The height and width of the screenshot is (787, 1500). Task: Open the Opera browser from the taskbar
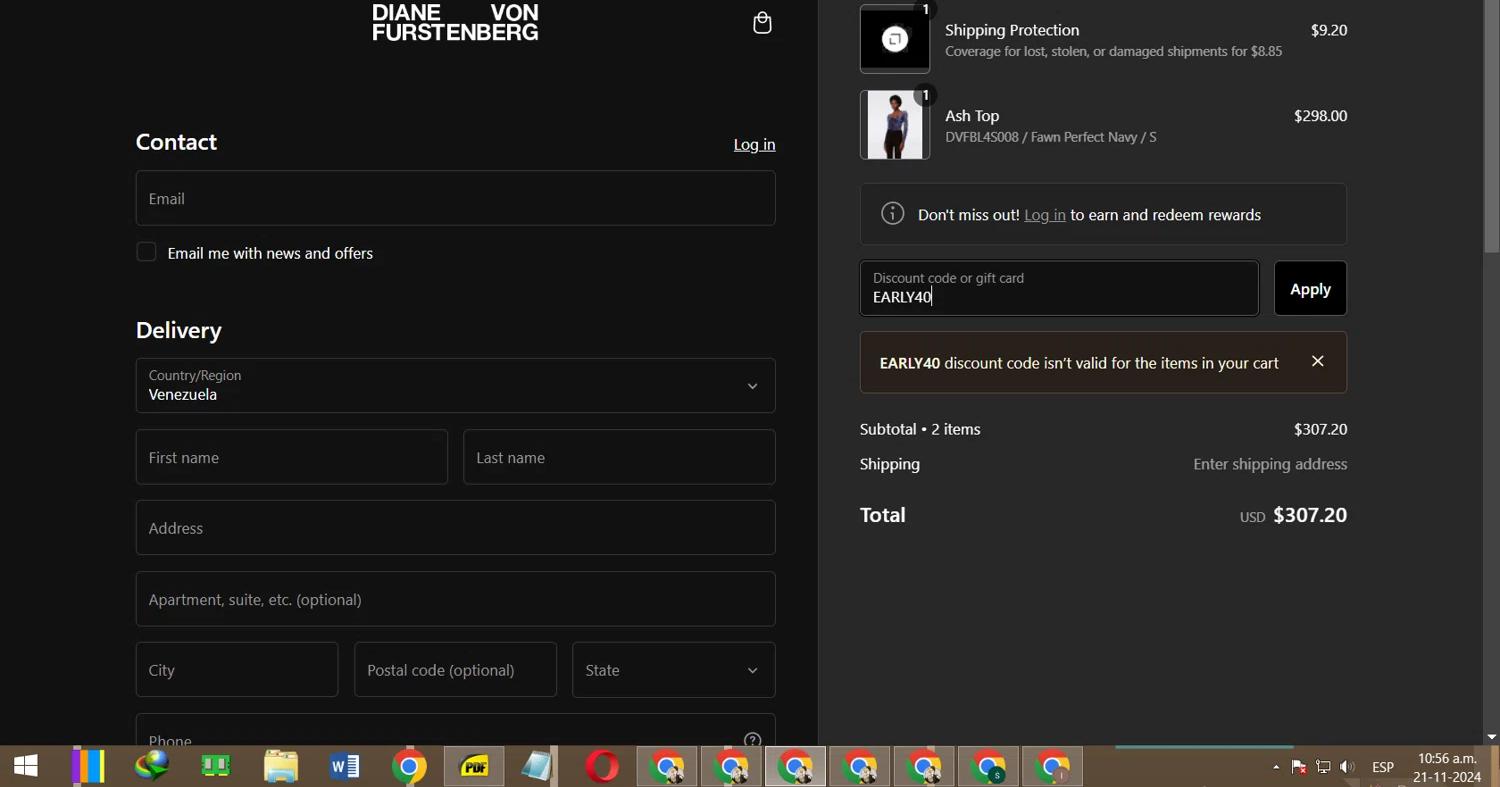602,767
